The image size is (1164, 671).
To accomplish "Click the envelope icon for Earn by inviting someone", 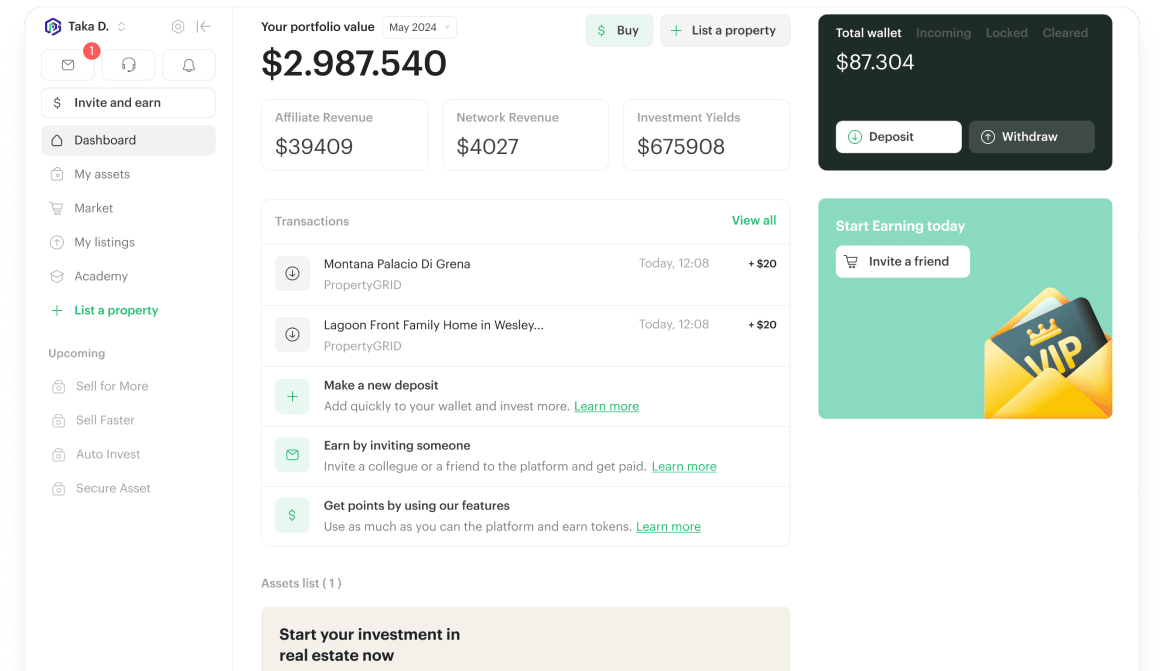I will coord(292,455).
